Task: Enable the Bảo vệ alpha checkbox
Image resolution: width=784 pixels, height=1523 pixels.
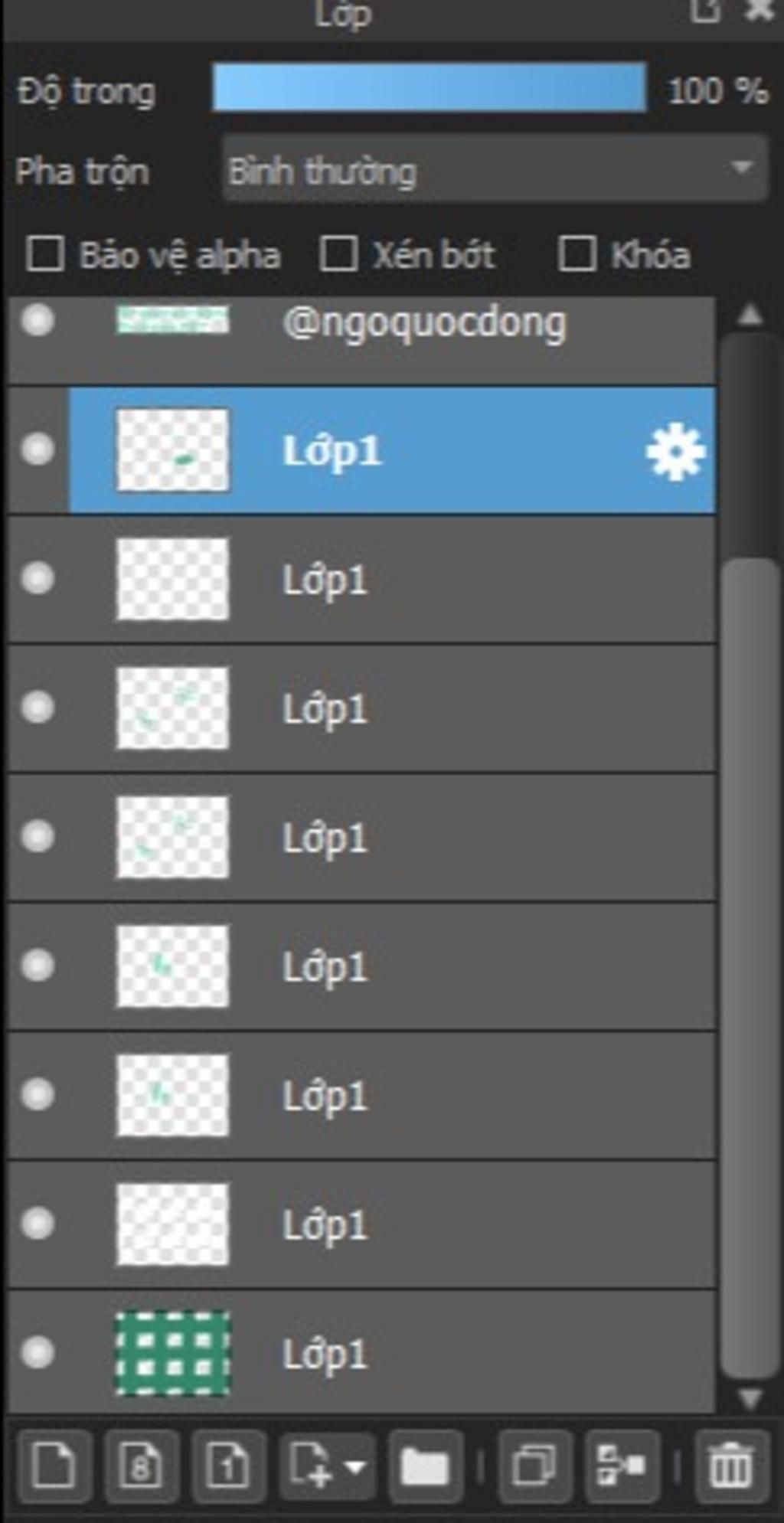Action: tap(44, 254)
